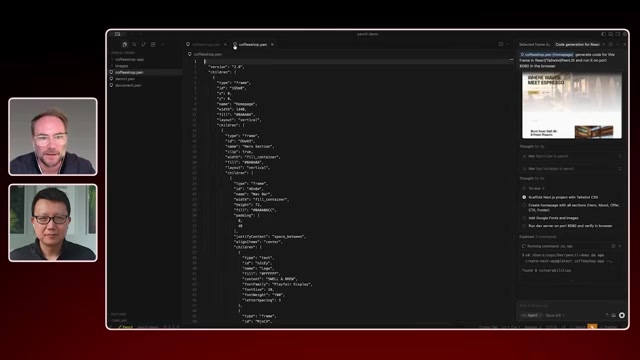Viewport: 640px width, 360px height.
Task: Click the orange status bar icon
Action: (x=592, y=327)
